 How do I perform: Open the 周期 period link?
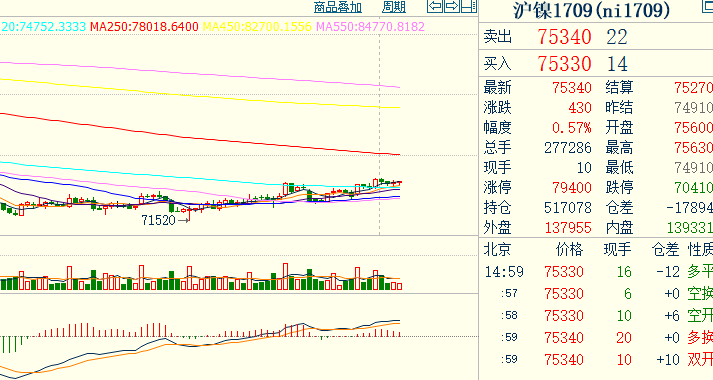394,7
